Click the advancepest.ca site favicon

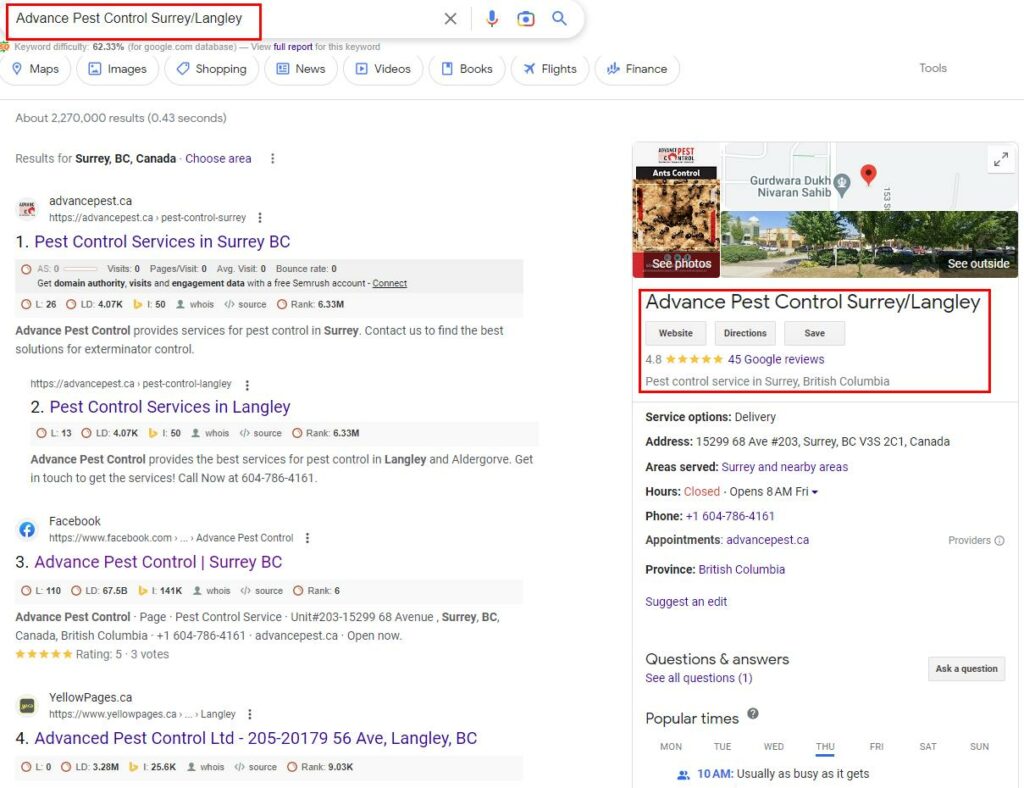tap(27, 209)
